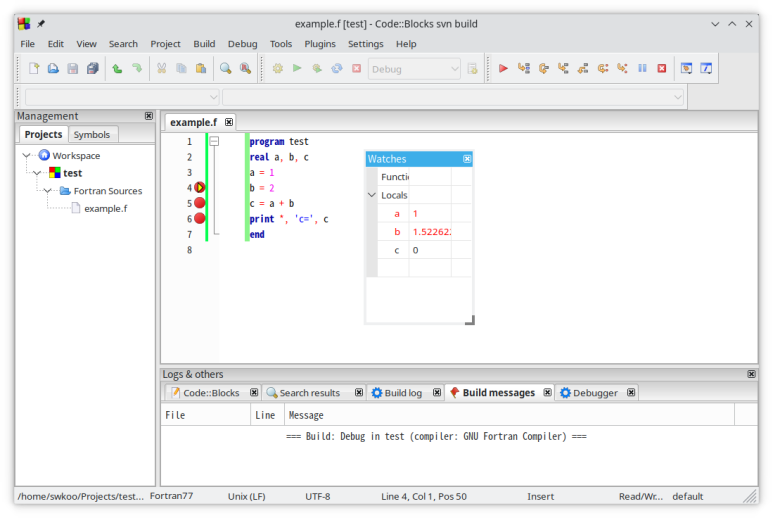The image size is (773, 518).
Task: Collapse the Locals group in Watches
Action: pos(372,195)
